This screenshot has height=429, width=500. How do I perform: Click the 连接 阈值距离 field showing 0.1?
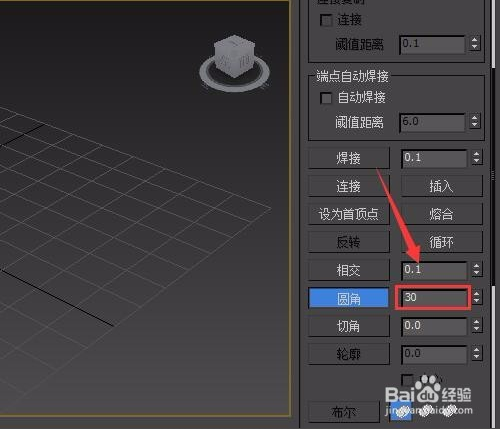coord(432,44)
